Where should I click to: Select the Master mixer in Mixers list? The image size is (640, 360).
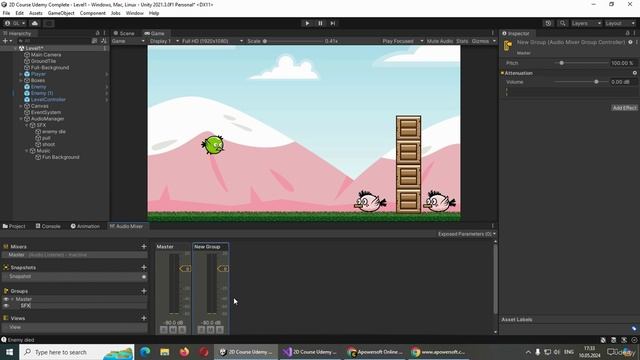click(74, 255)
